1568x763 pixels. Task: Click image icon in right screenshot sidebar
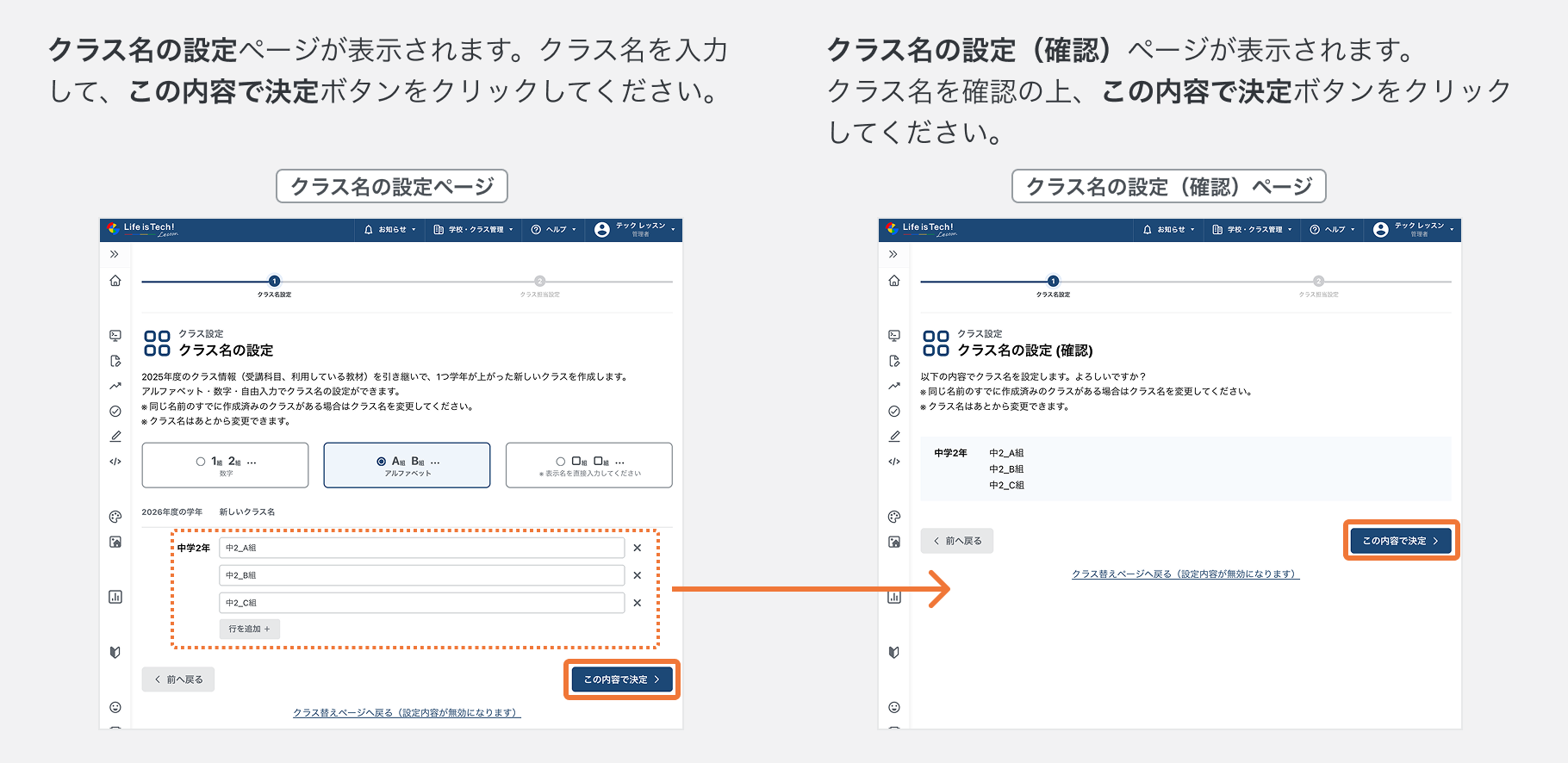894,542
